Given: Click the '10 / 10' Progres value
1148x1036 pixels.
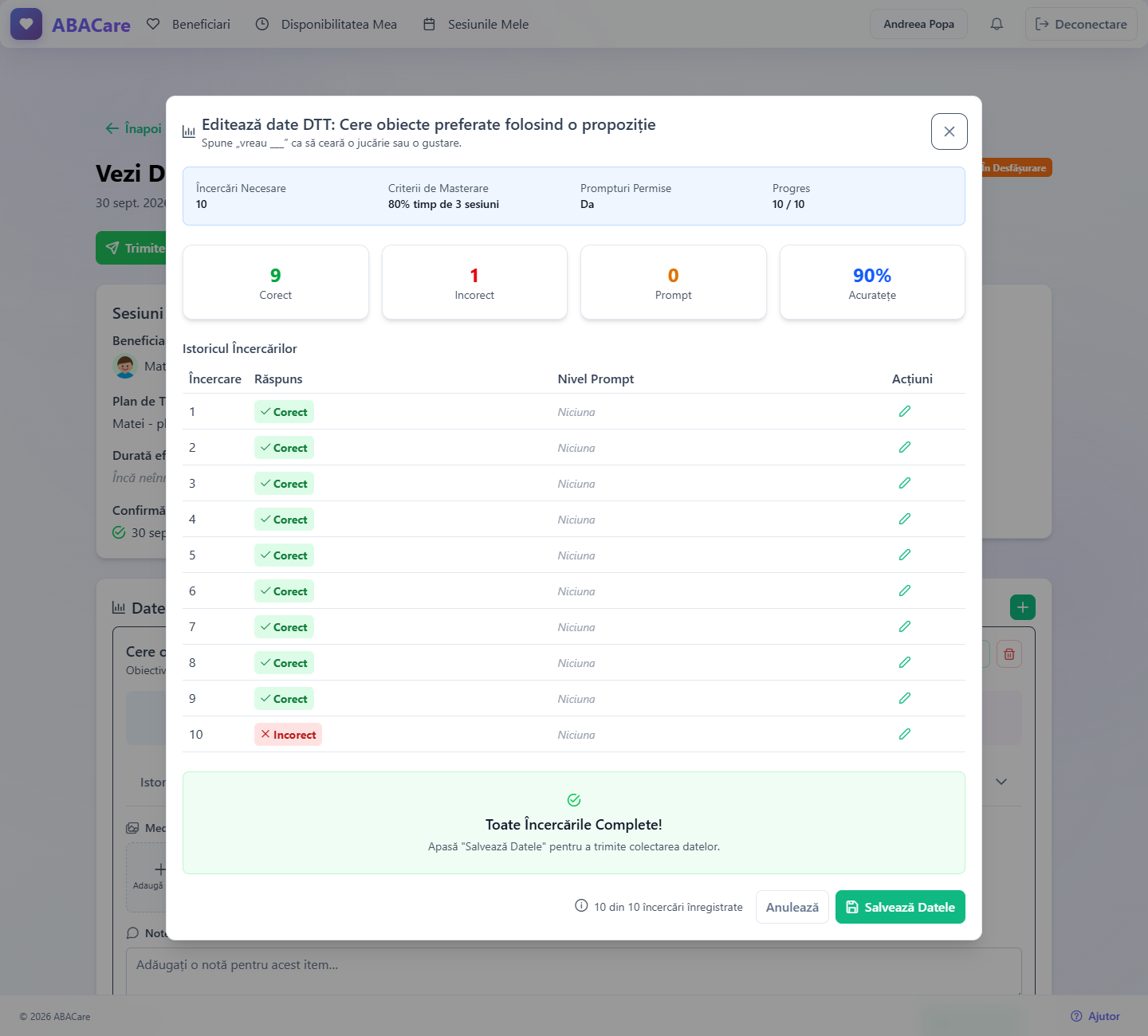Looking at the screenshot, I should click(788, 204).
